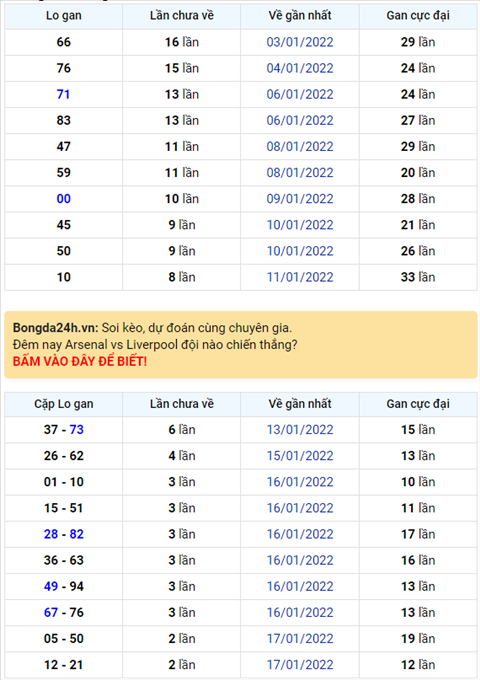The width and height of the screenshot is (480, 680).
Task: Open the 13/01/2022 date link
Action: click(300, 430)
